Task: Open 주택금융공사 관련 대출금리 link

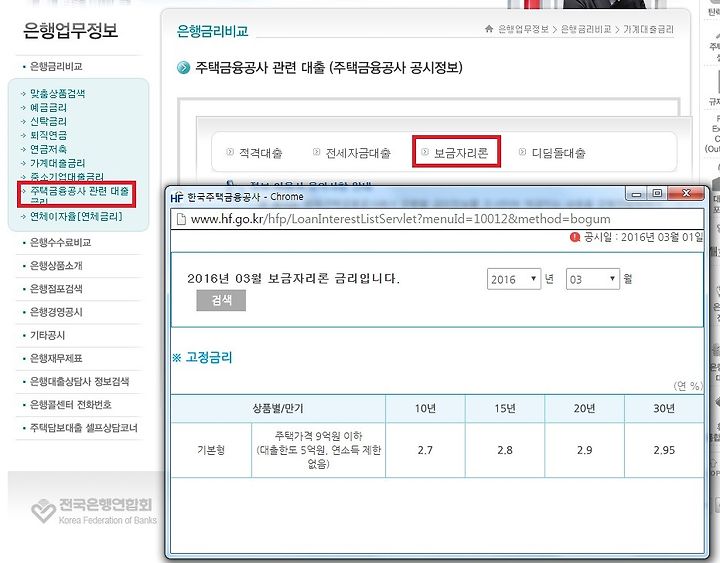Action: (79, 194)
